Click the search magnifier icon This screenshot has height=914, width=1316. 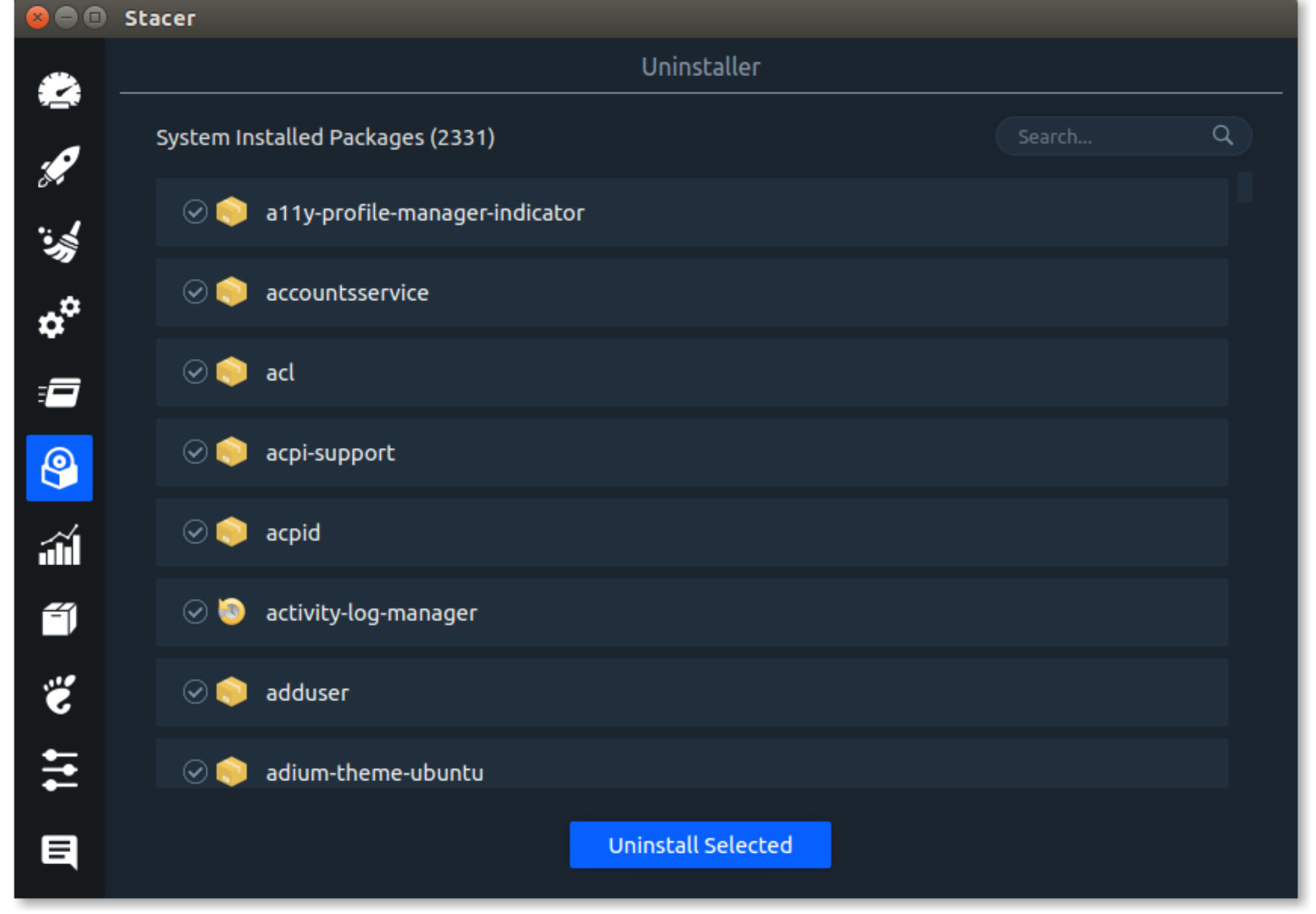coord(1222,136)
